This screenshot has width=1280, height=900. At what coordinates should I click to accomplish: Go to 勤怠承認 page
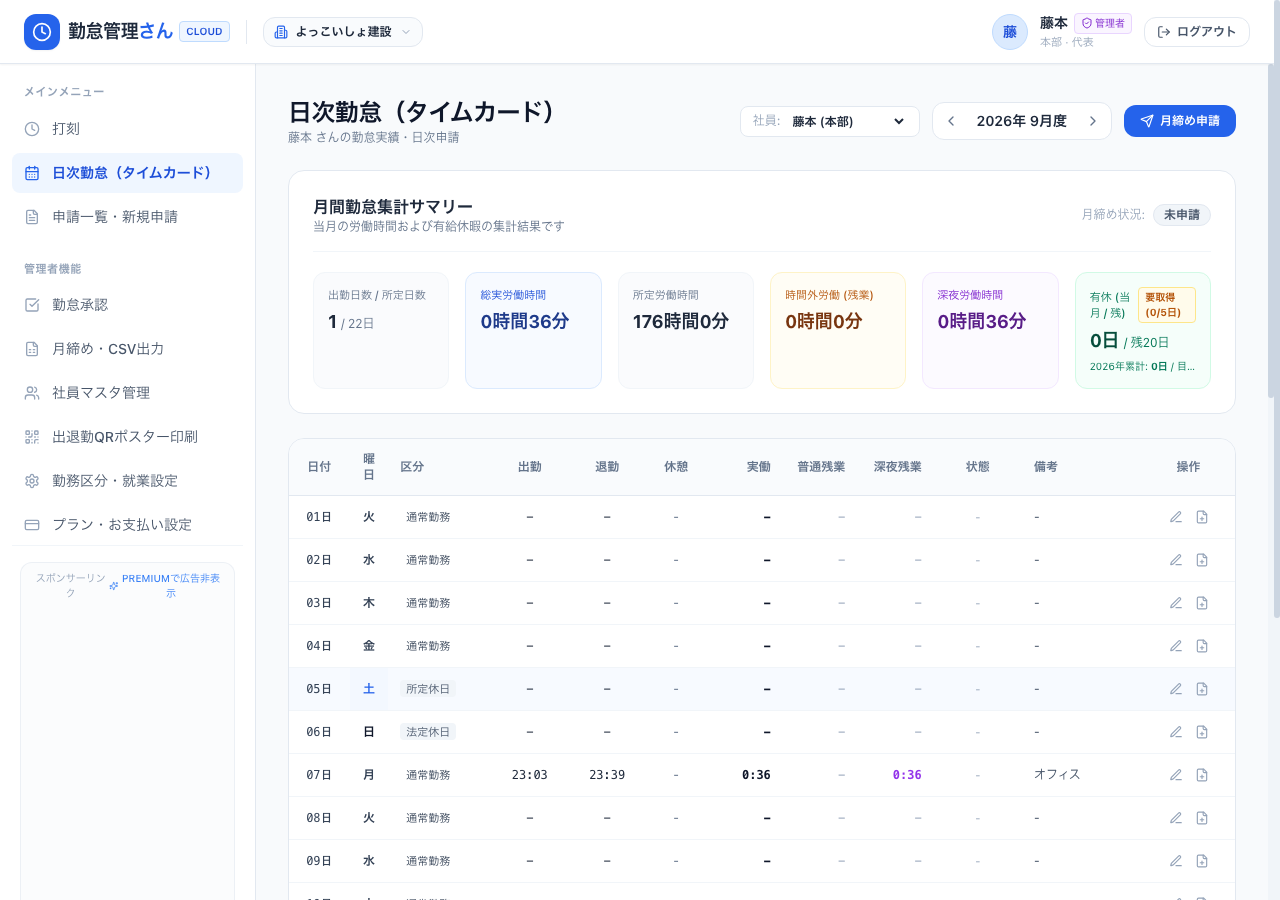point(127,305)
